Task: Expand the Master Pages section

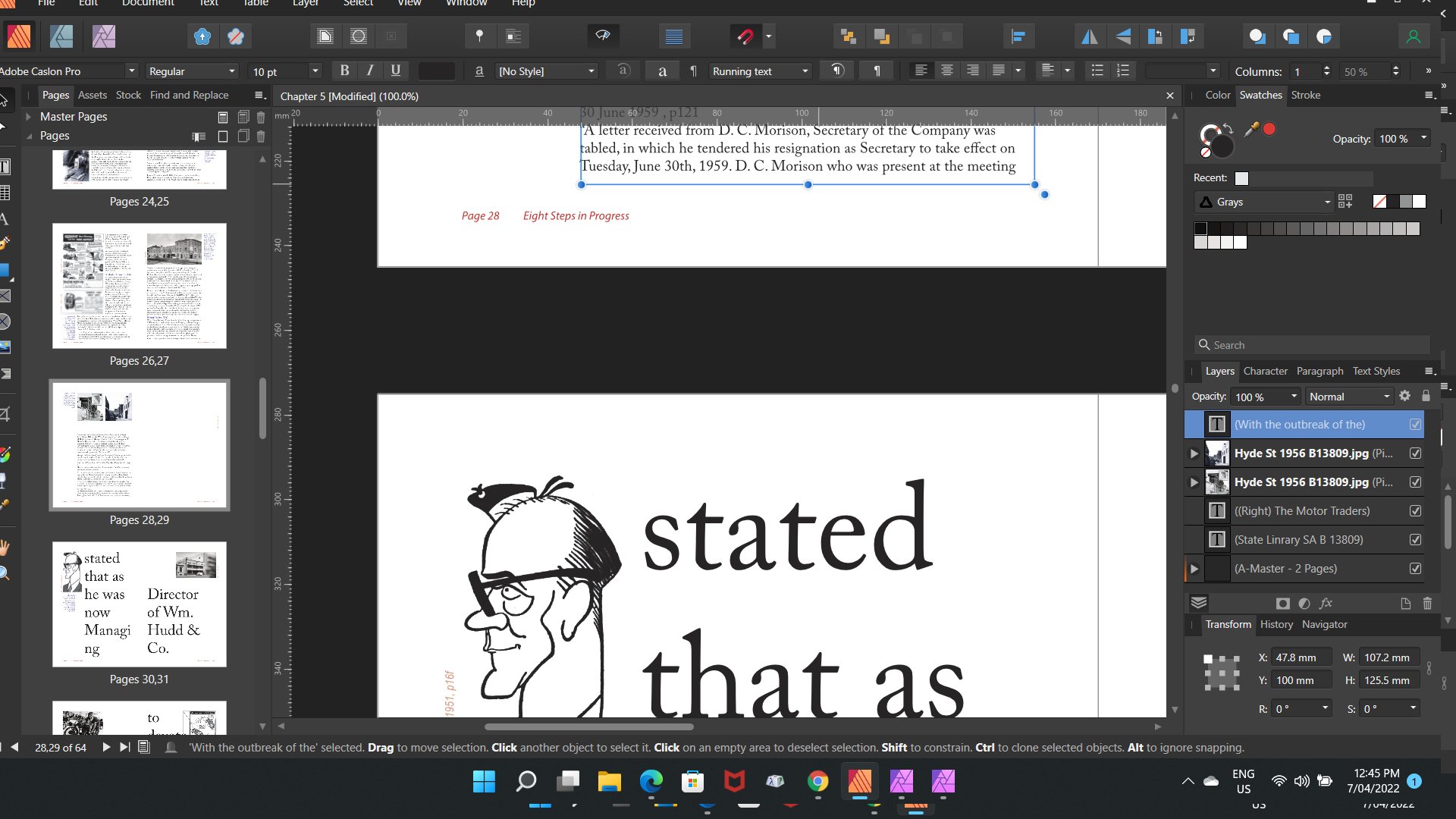Action: coord(28,117)
